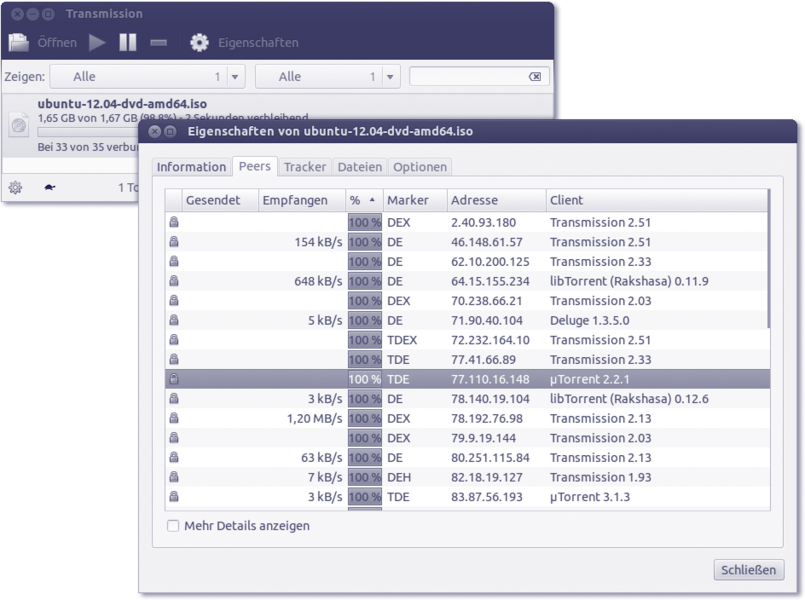Open Eigenschaften via the gear icon
Image resolution: width=805 pixels, height=600 pixels.
coord(200,43)
